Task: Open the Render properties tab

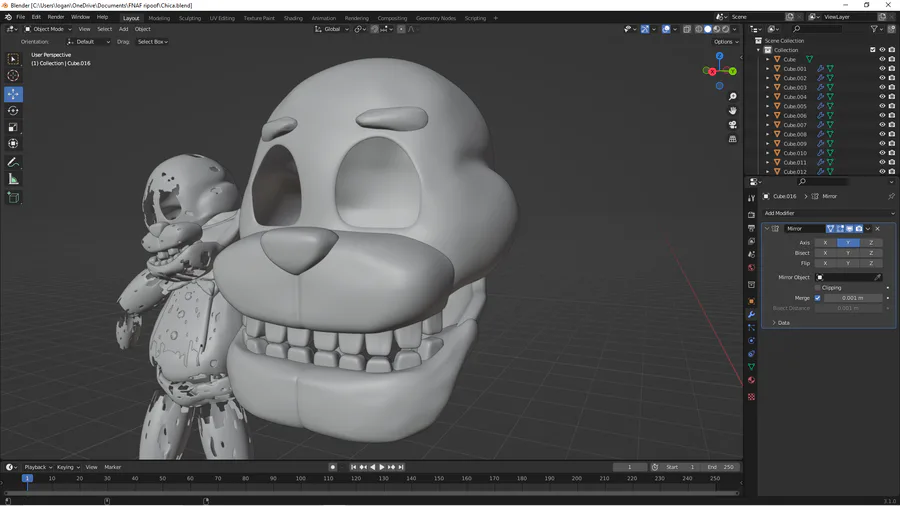Action: (751, 215)
